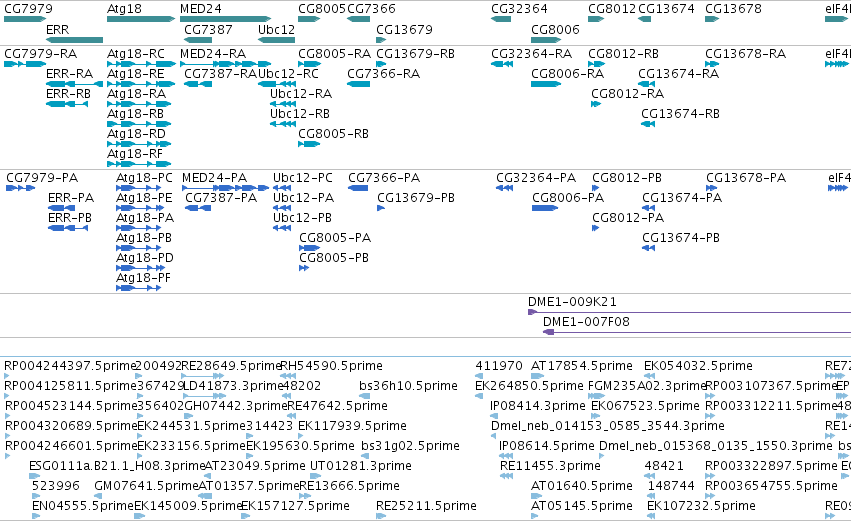Click the CG7387-PA protein label

pyautogui.click(x=221, y=198)
